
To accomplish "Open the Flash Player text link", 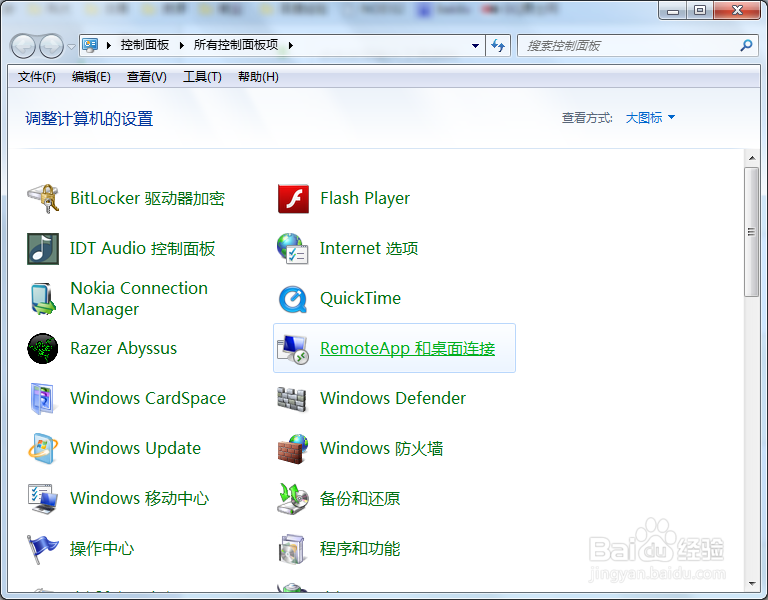I will [365, 198].
